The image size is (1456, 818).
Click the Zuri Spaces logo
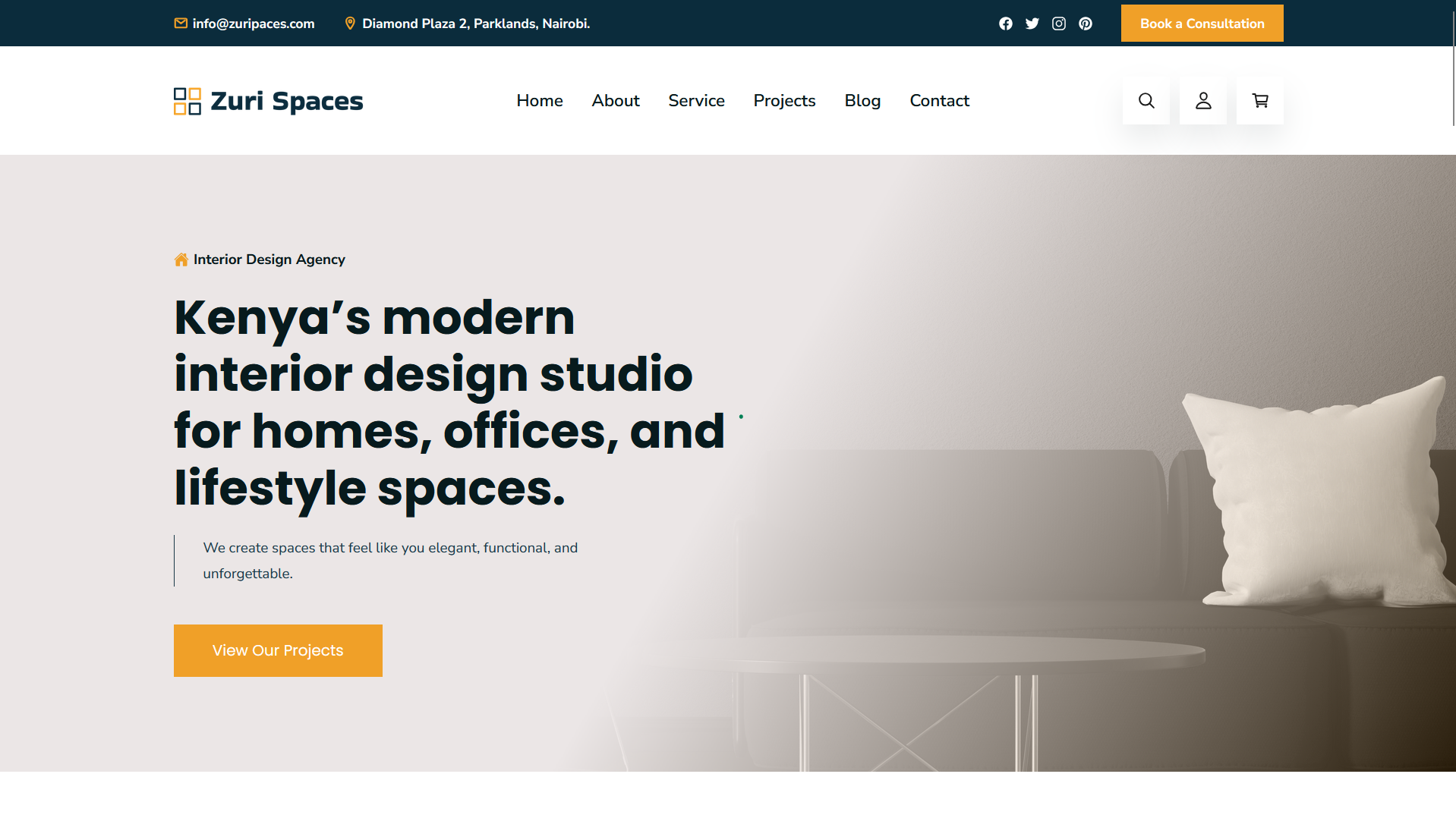[268, 101]
